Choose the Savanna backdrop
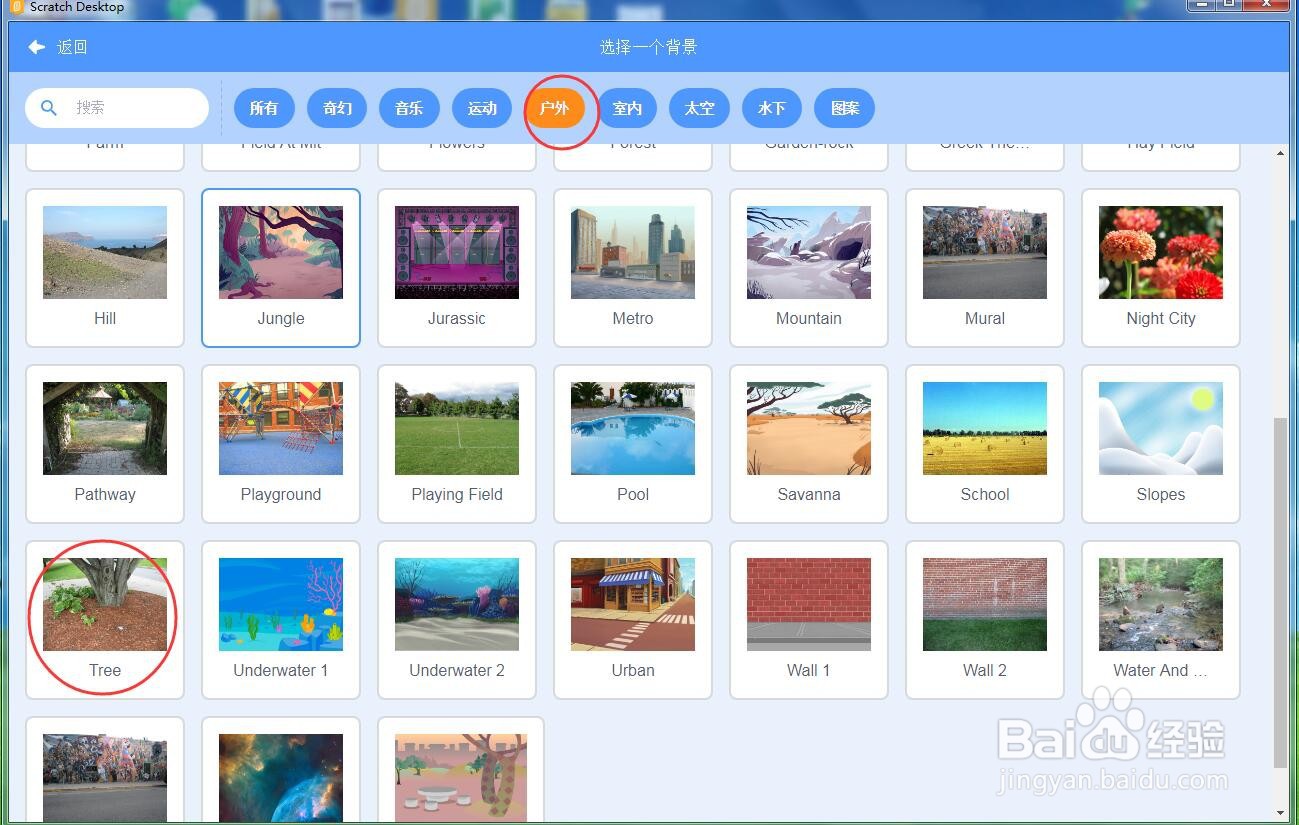The height and width of the screenshot is (825, 1299). (809, 444)
